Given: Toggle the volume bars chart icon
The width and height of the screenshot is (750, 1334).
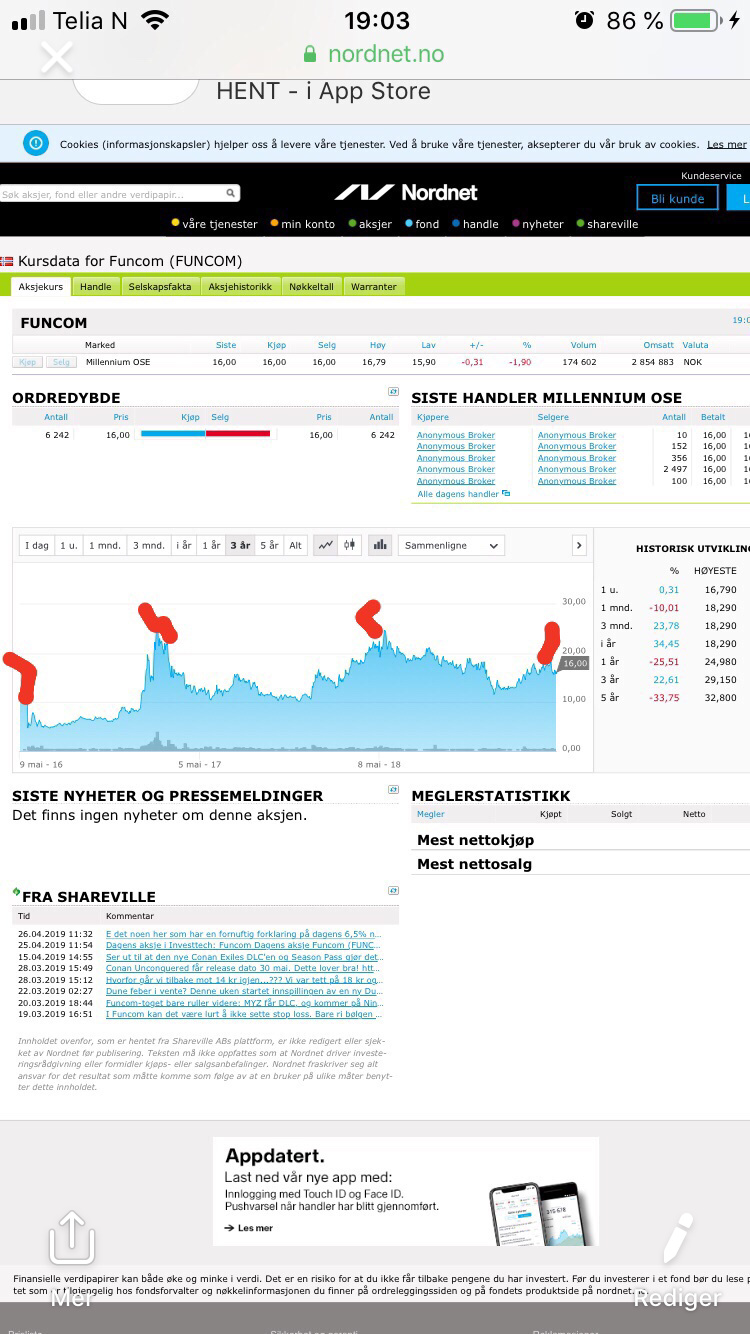Looking at the screenshot, I should [x=380, y=545].
